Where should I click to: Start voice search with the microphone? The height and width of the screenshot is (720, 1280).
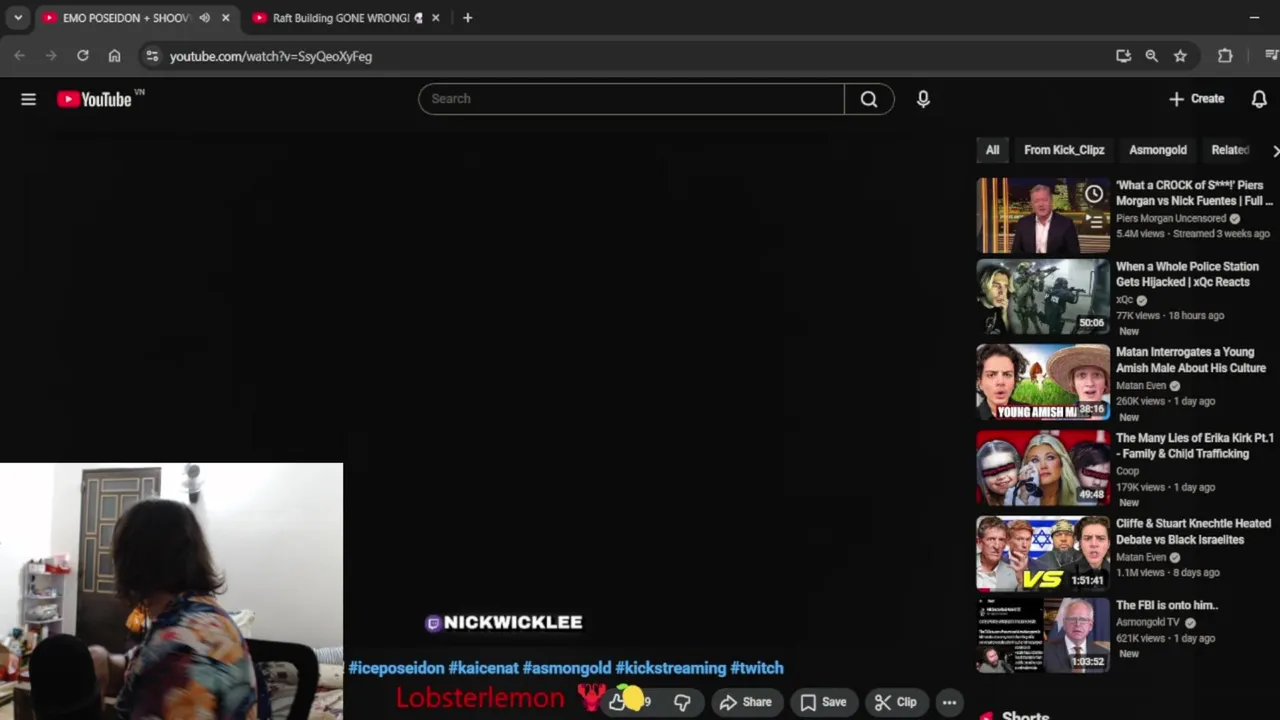point(923,99)
